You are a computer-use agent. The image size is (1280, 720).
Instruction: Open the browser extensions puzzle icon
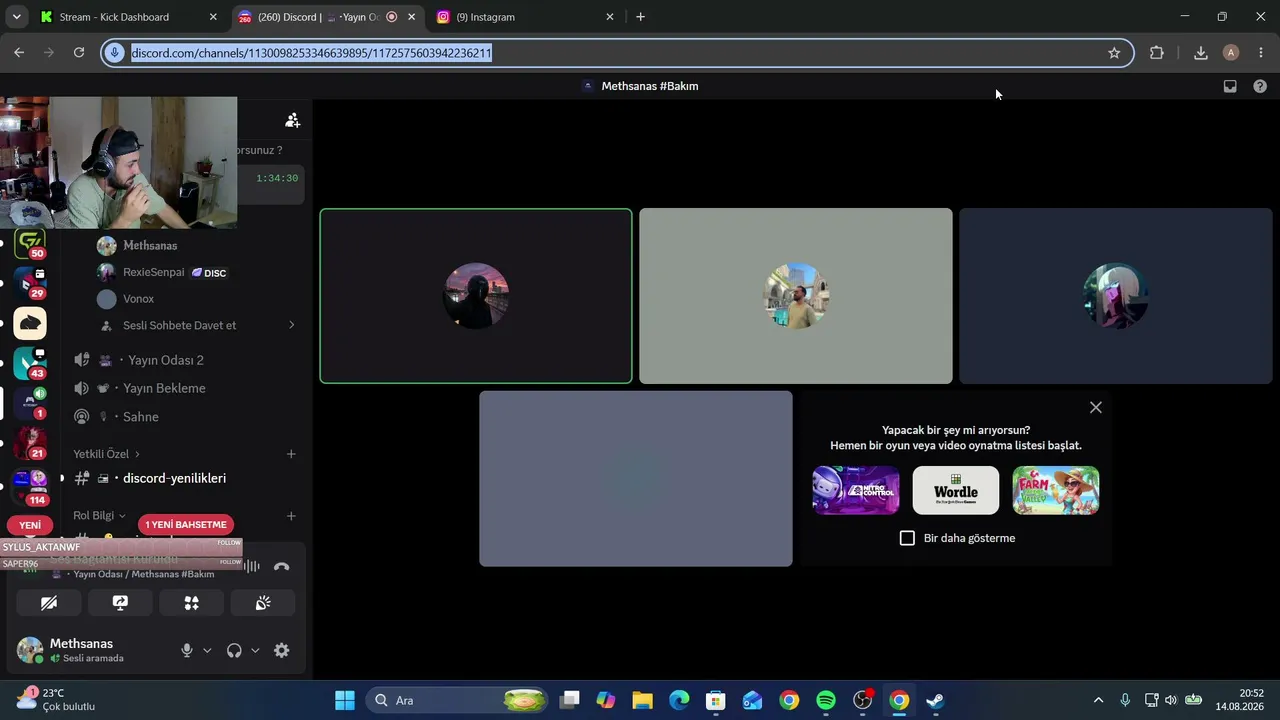pyautogui.click(x=1157, y=53)
